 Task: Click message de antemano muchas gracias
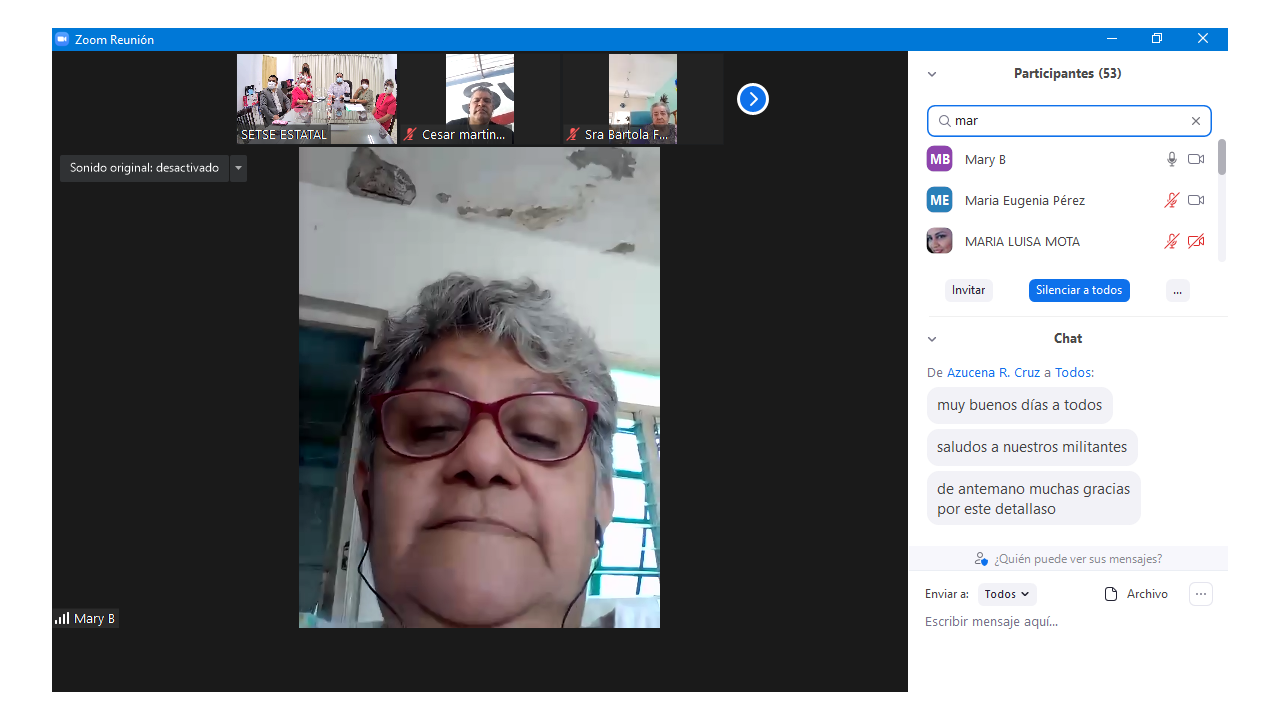[x=1033, y=499]
